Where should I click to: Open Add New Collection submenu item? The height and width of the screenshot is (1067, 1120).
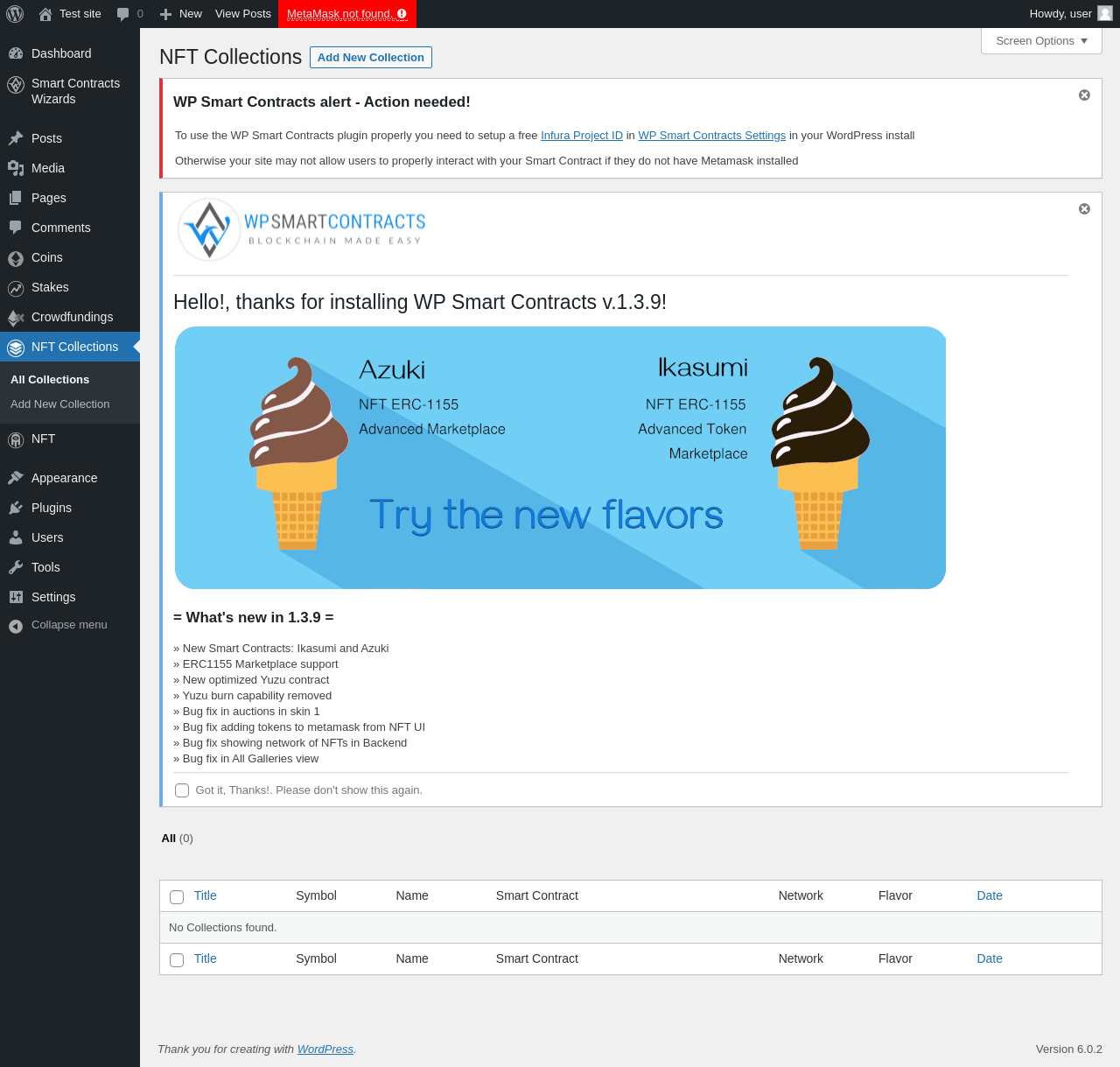click(59, 404)
